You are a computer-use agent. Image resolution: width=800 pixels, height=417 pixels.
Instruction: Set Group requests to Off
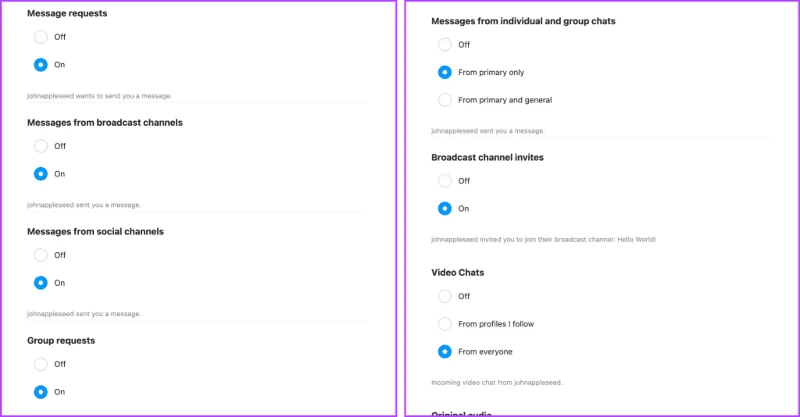click(x=41, y=364)
